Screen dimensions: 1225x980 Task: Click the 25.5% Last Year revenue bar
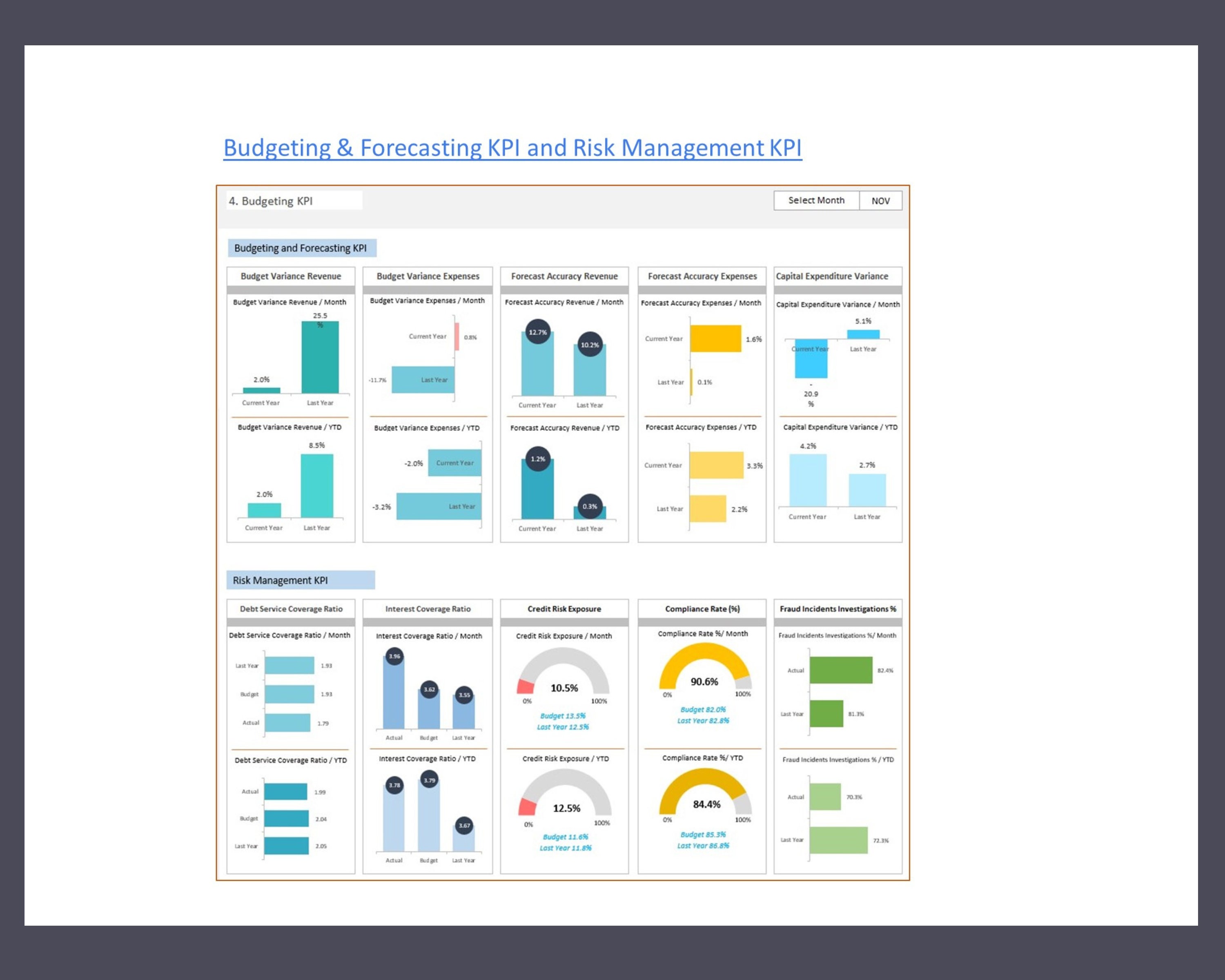(x=320, y=357)
